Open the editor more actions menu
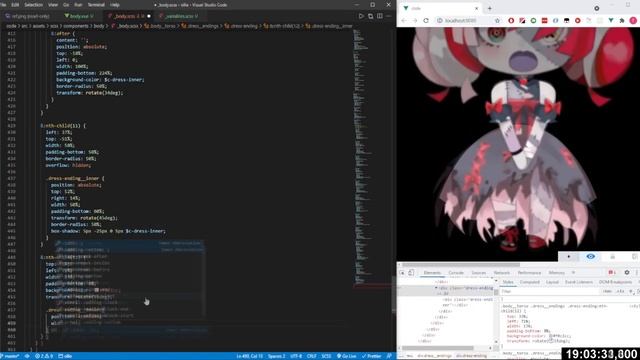640x360 pixels. (389, 16)
